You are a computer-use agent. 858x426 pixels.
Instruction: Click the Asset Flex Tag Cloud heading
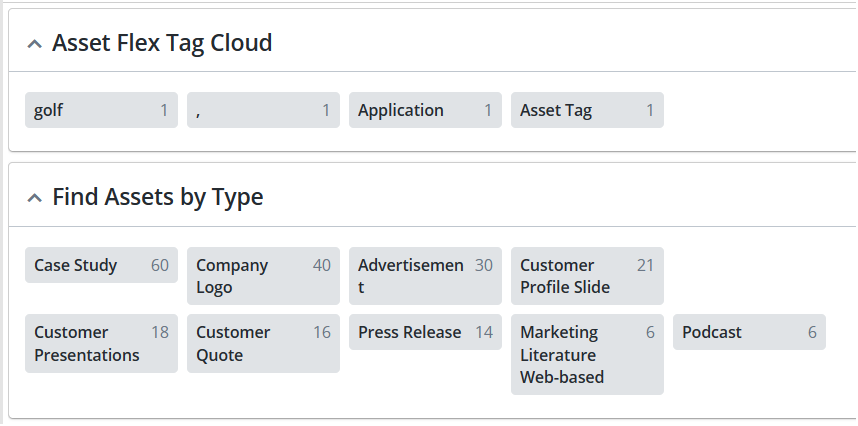click(162, 43)
